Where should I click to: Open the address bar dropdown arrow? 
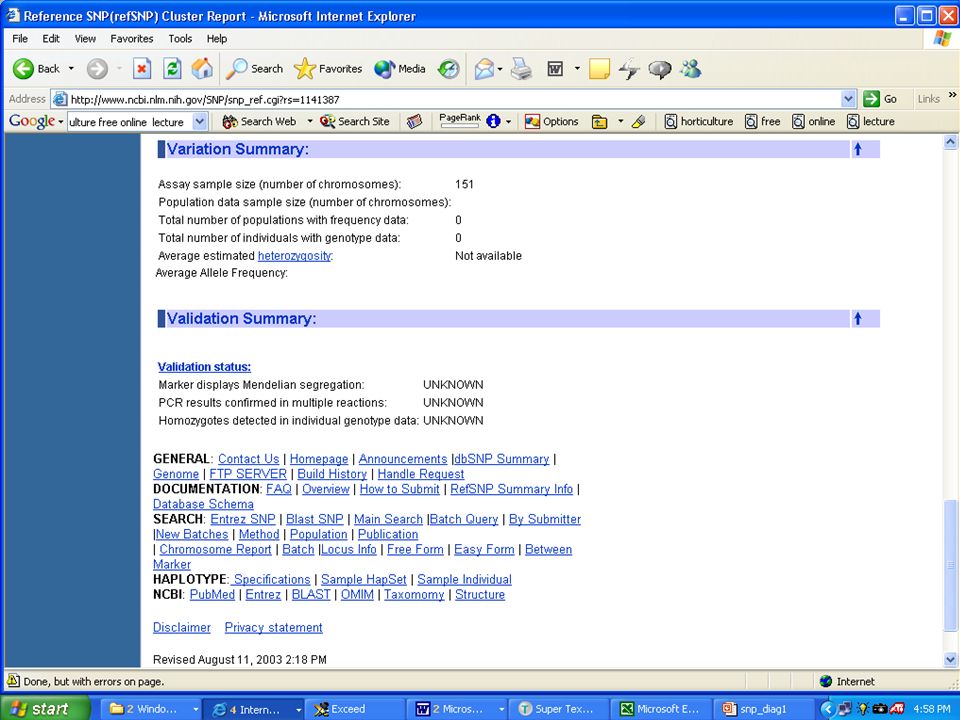click(848, 99)
